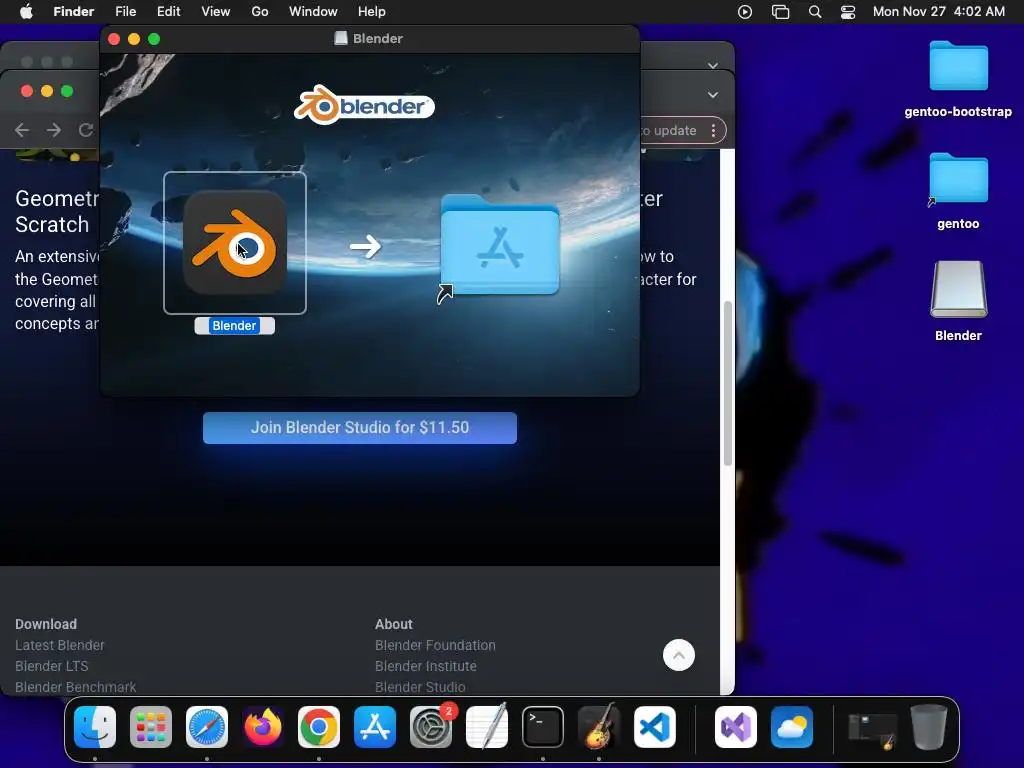The width and height of the screenshot is (1024, 768).
Task: Click the Blender label under app icon
Action: (234, 325)
